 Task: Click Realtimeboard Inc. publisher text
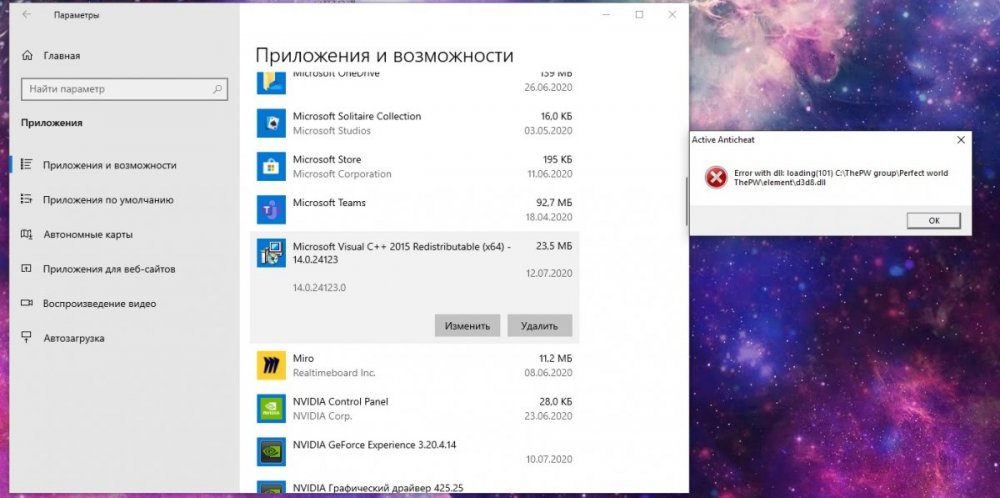[334, 373]
